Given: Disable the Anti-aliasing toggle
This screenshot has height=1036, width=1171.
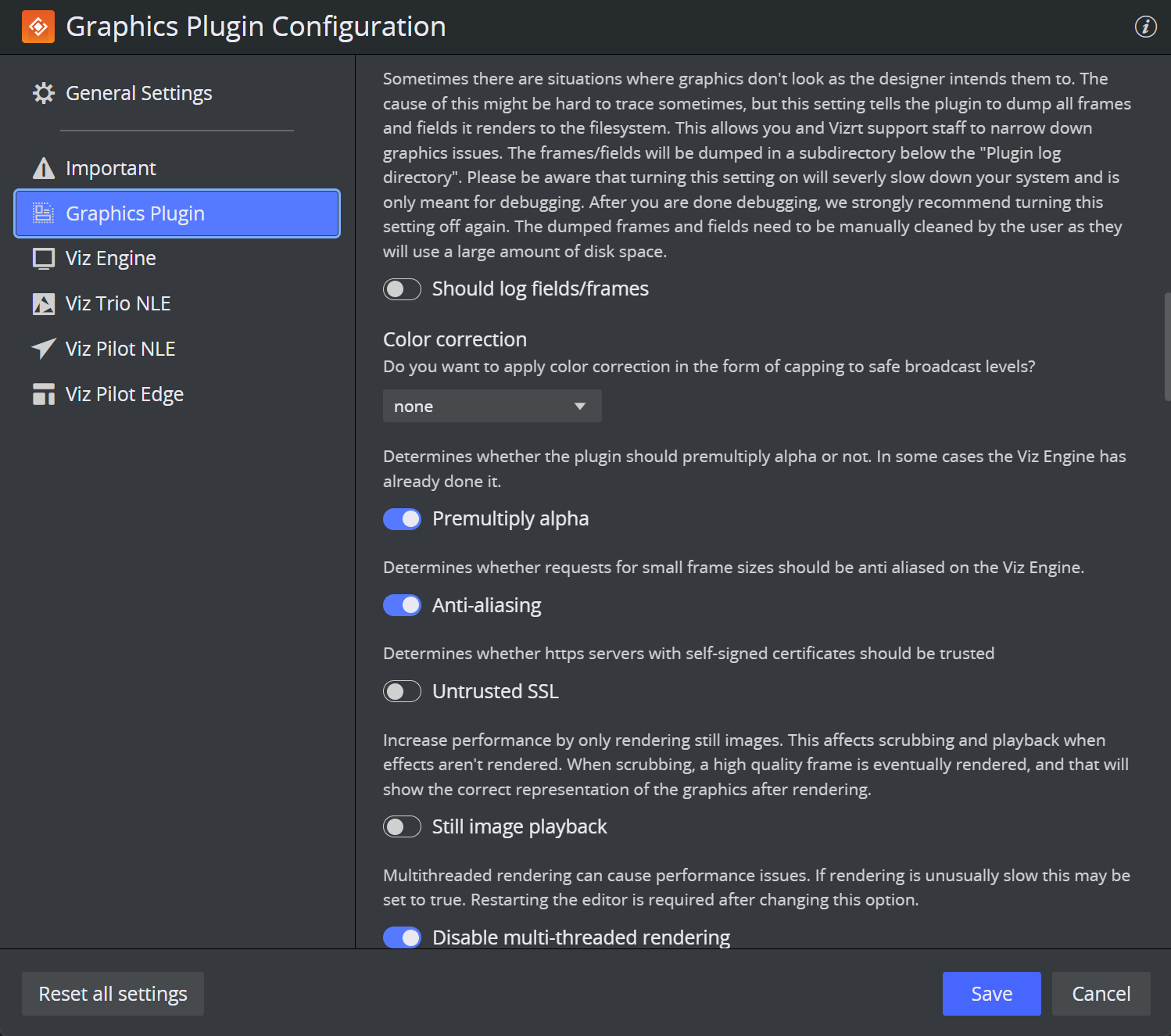Looking at the screenshot, I should 402,605.
